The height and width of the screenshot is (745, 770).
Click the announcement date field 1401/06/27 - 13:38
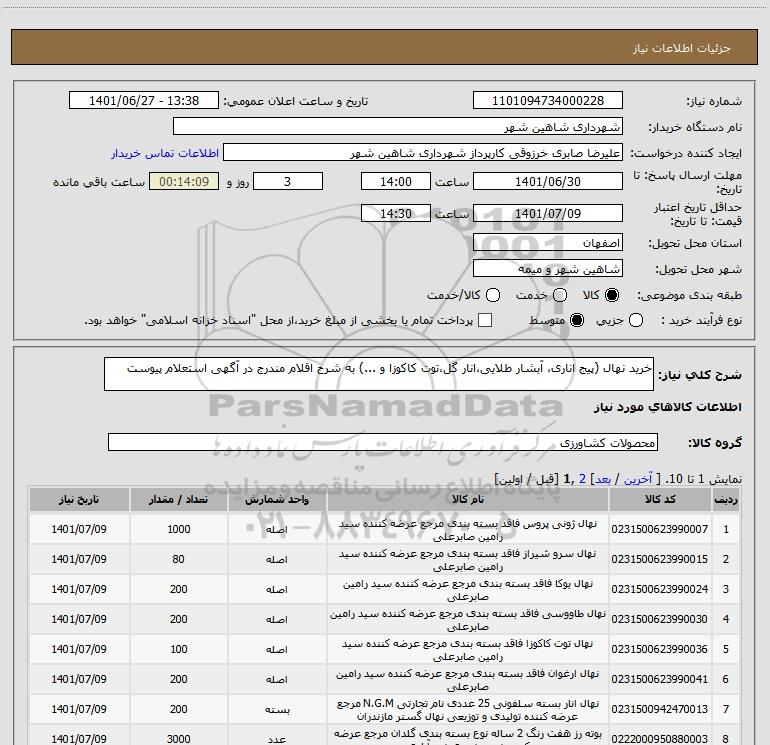pos(144,100)
